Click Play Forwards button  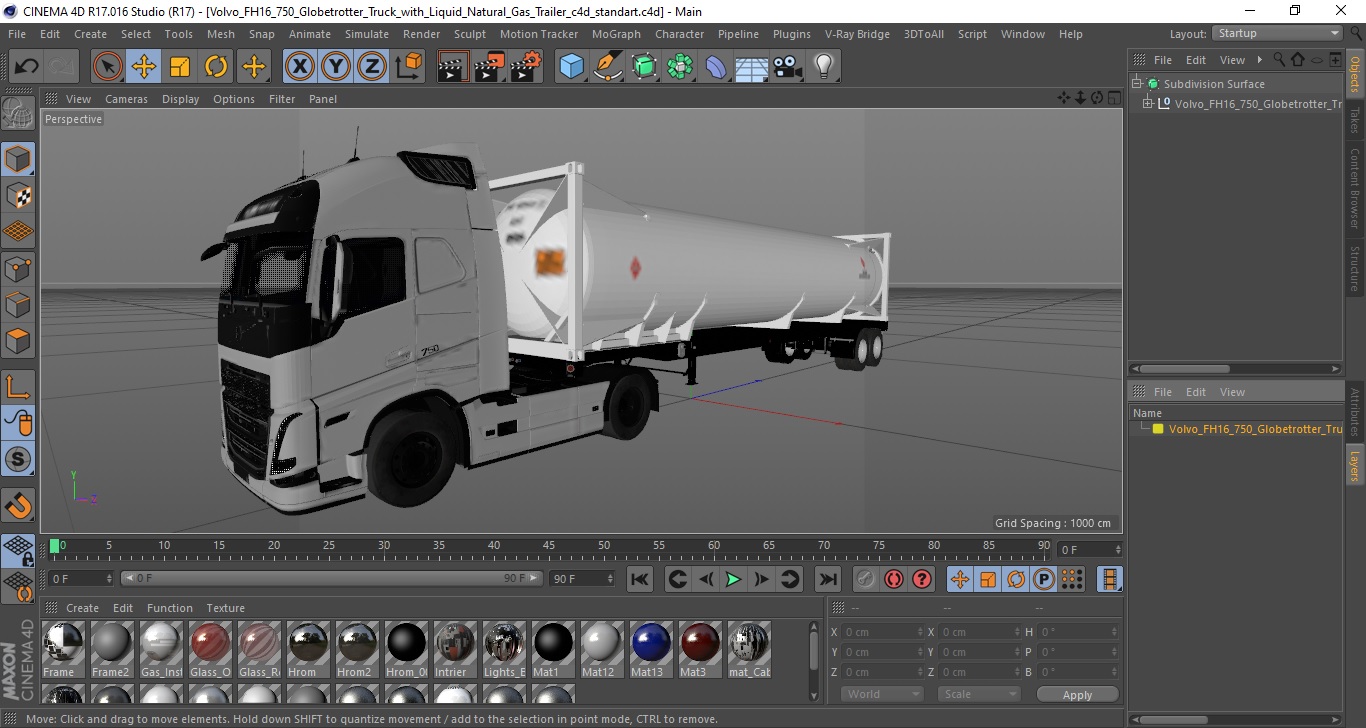pyautogui.click(x=733, y=579)
